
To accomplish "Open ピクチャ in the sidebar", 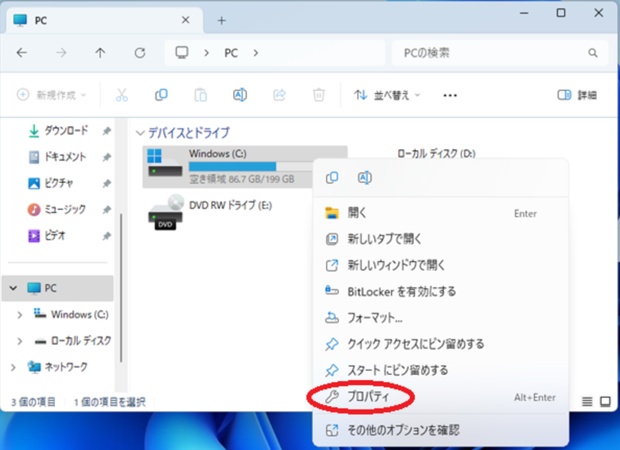I will pos(51,183).
